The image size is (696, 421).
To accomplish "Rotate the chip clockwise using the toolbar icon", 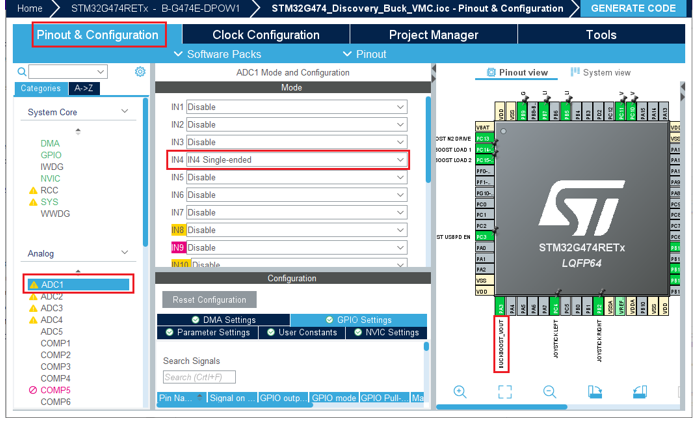I will click(x=595, y=392).
